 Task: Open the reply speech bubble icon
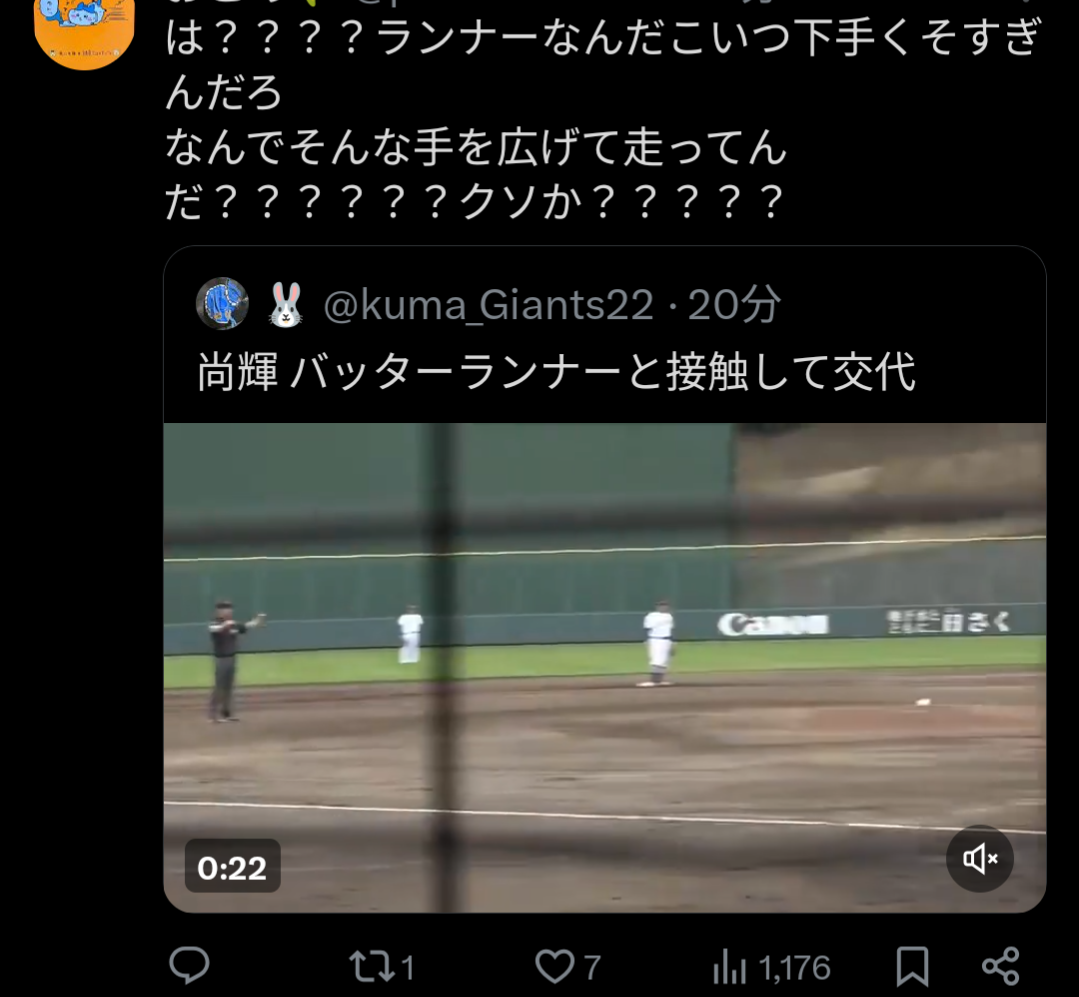tap(189, 965)
